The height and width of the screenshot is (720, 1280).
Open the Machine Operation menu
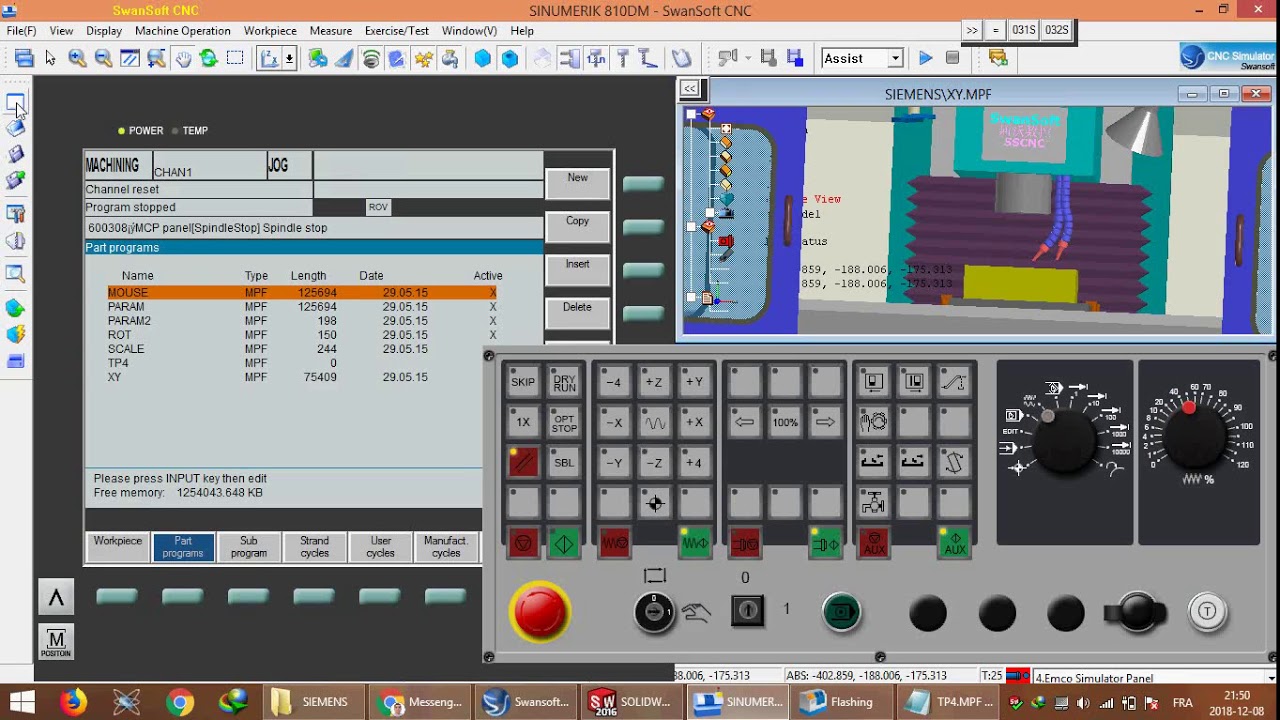click(x=182, y=31)
